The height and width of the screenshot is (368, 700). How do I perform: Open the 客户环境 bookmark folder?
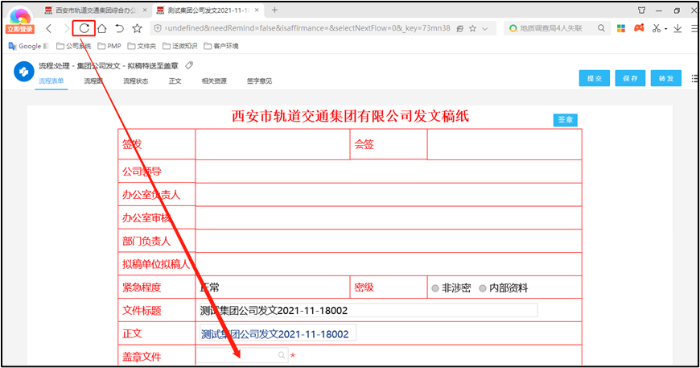tap(221, 46)
